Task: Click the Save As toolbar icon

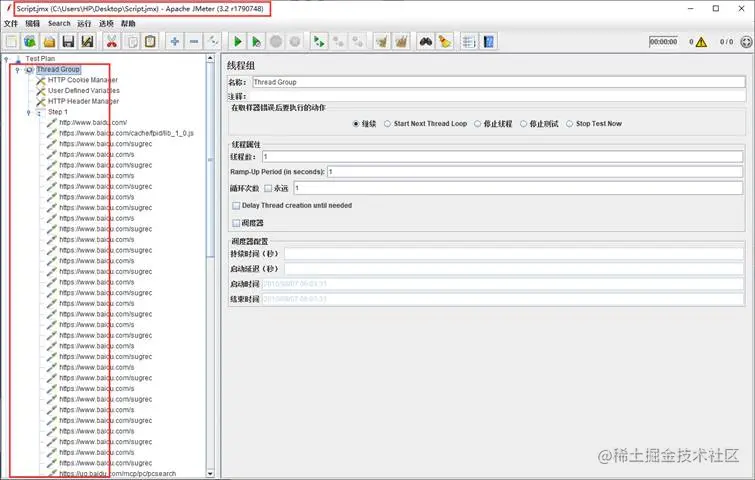Action: [x=87, y=42]
